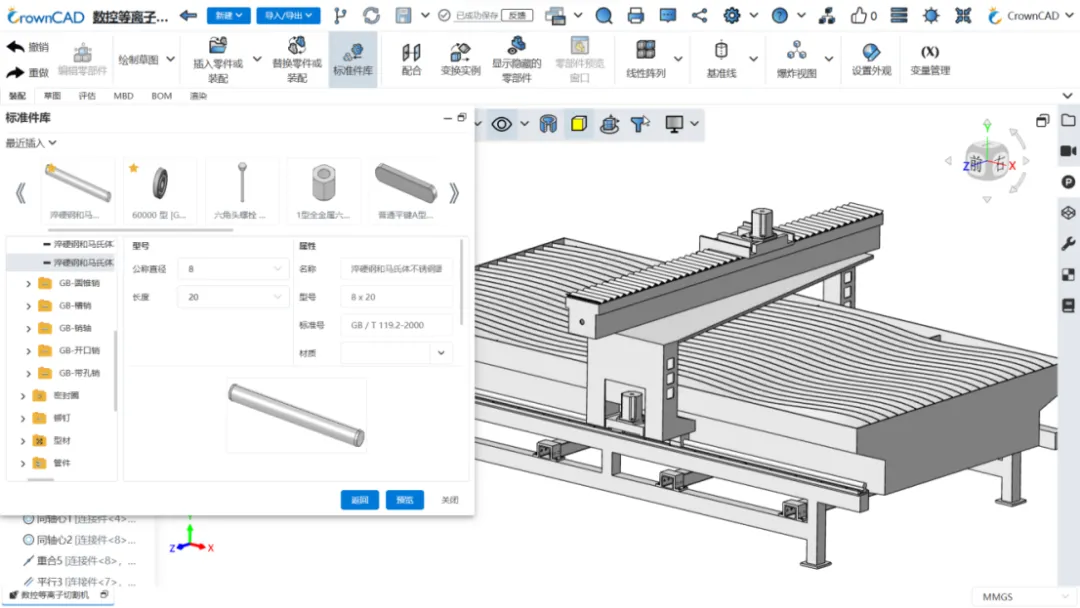Open the comment message icon
The height and width of the screenshot is (608, 1080).
(x=667, y=15)
